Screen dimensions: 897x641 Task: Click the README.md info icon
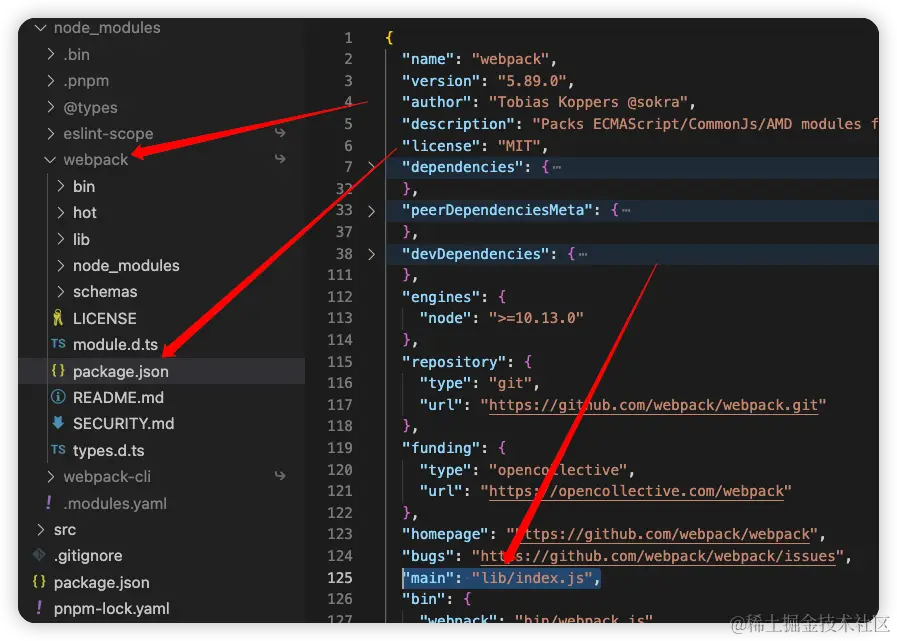58,397
